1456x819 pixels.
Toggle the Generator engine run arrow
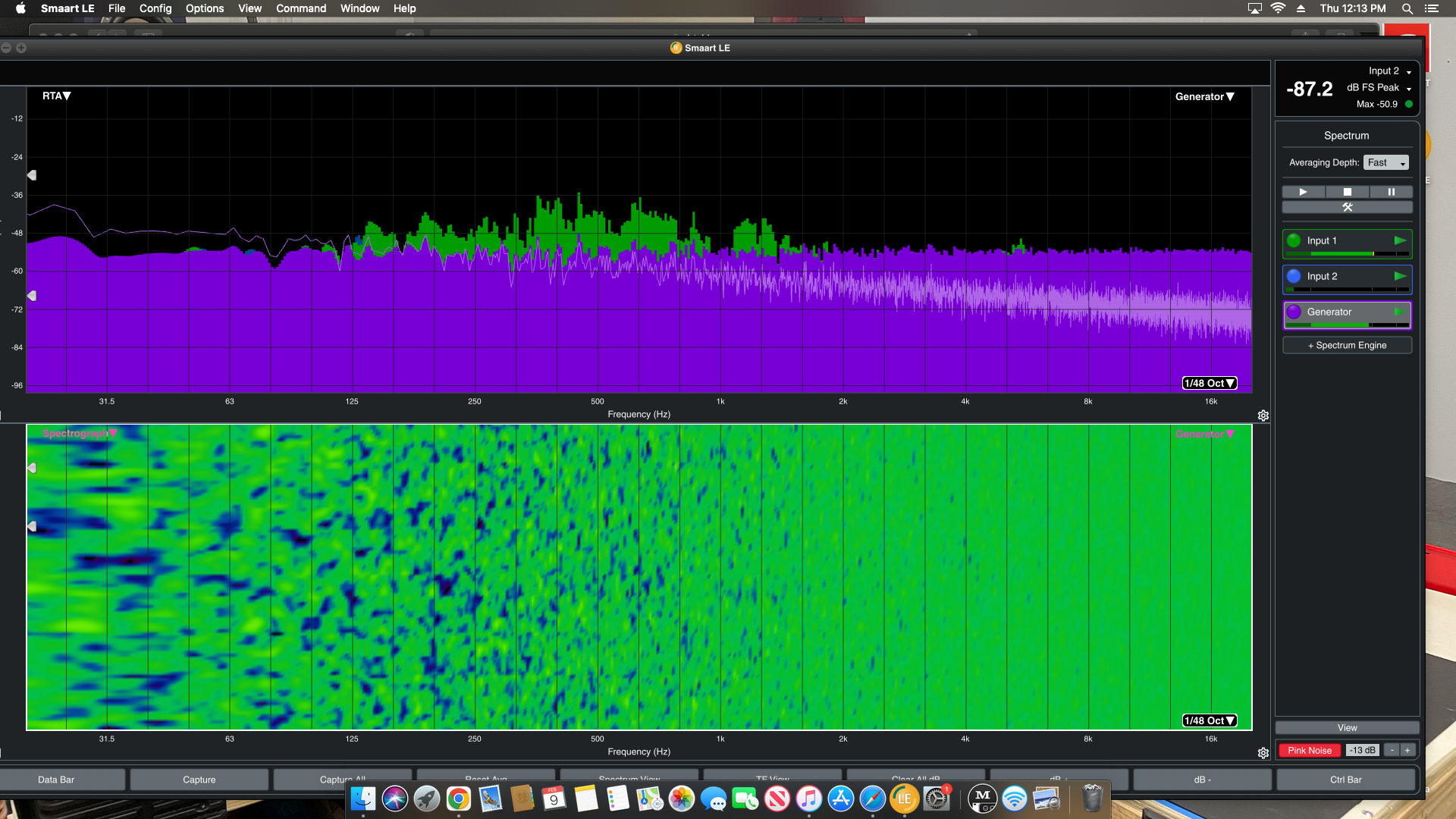1400,312
